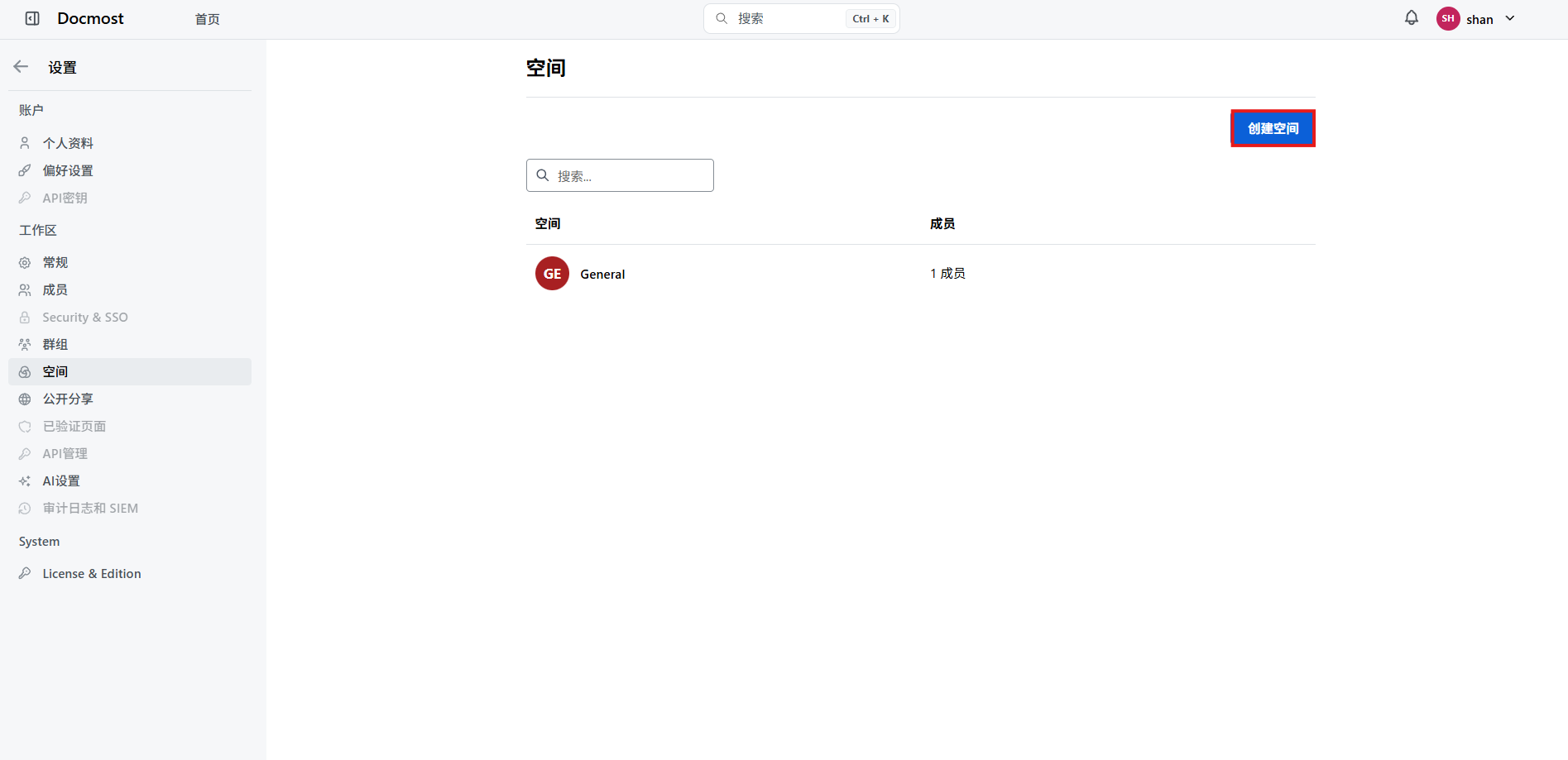This screenshot has width=1568, height=760.
Task: Click the magnifier icon in top search
Action: pos(722,18)
